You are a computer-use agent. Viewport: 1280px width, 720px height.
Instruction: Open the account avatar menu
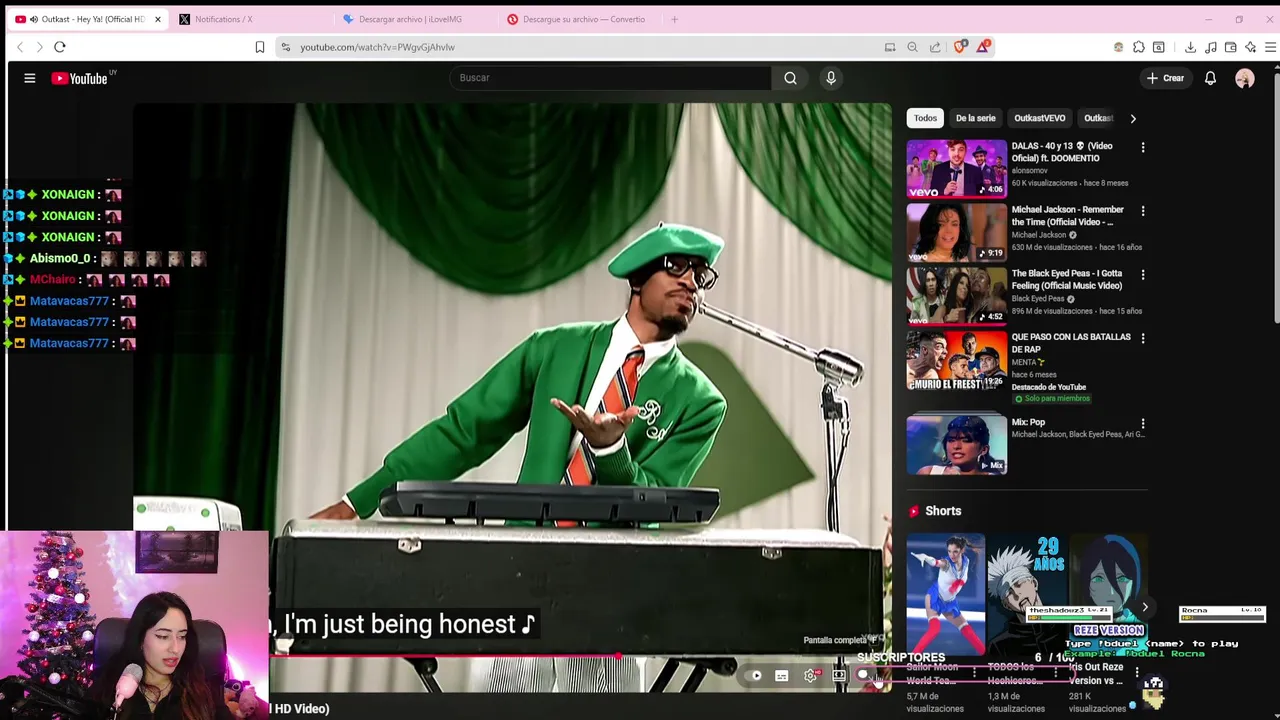point(1245,78)
